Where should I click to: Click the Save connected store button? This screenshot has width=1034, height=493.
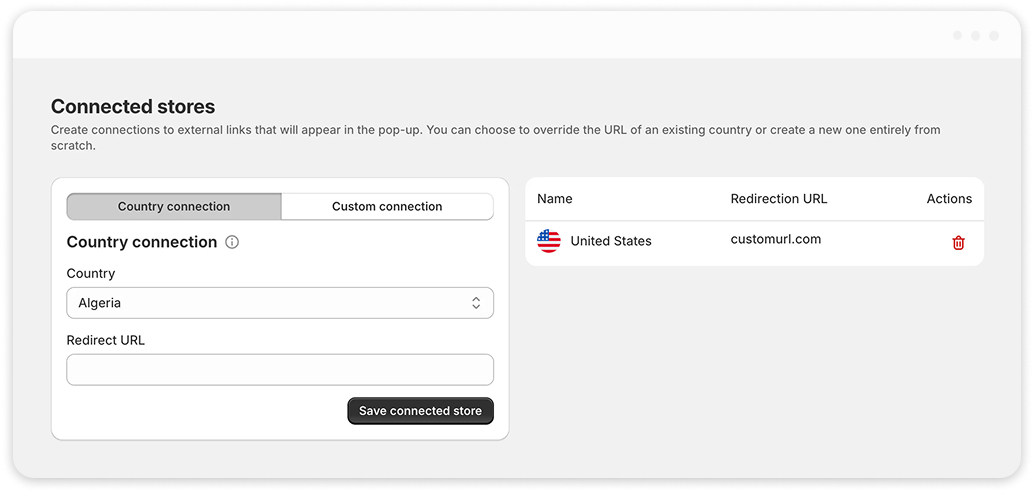click(420, 411)
